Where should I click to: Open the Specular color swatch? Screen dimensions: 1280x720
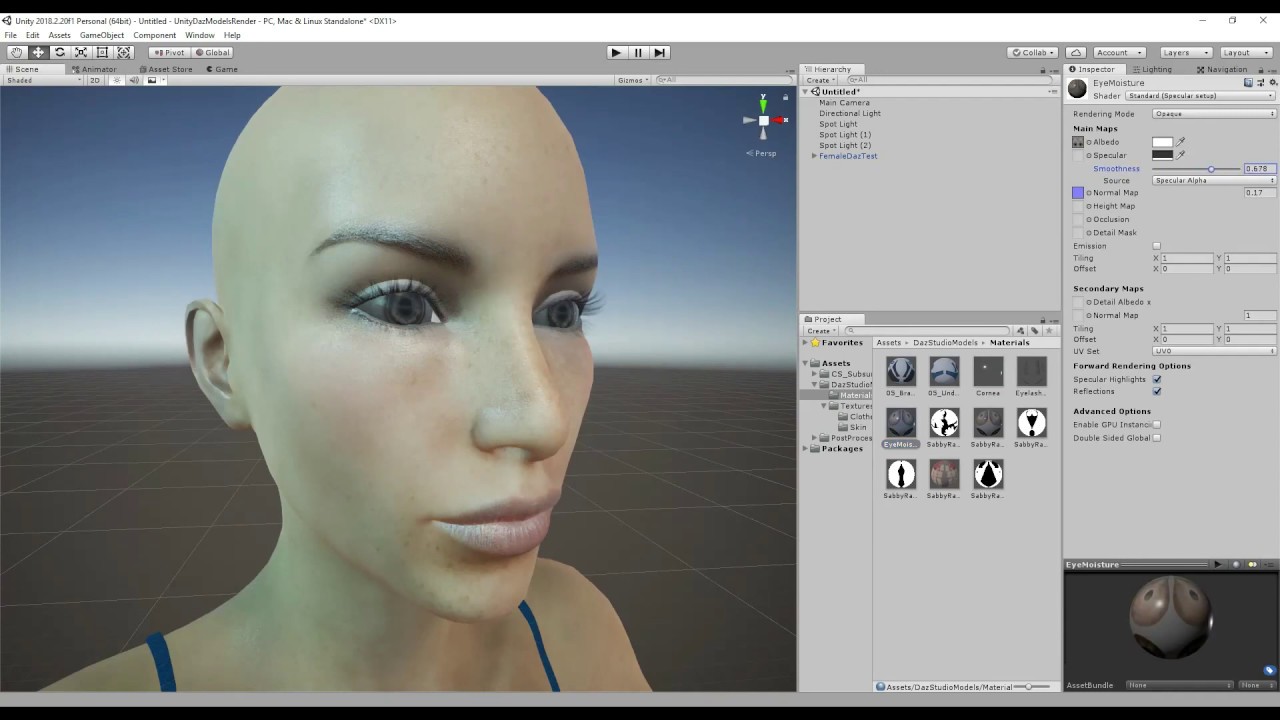[x=1162, y=155]
